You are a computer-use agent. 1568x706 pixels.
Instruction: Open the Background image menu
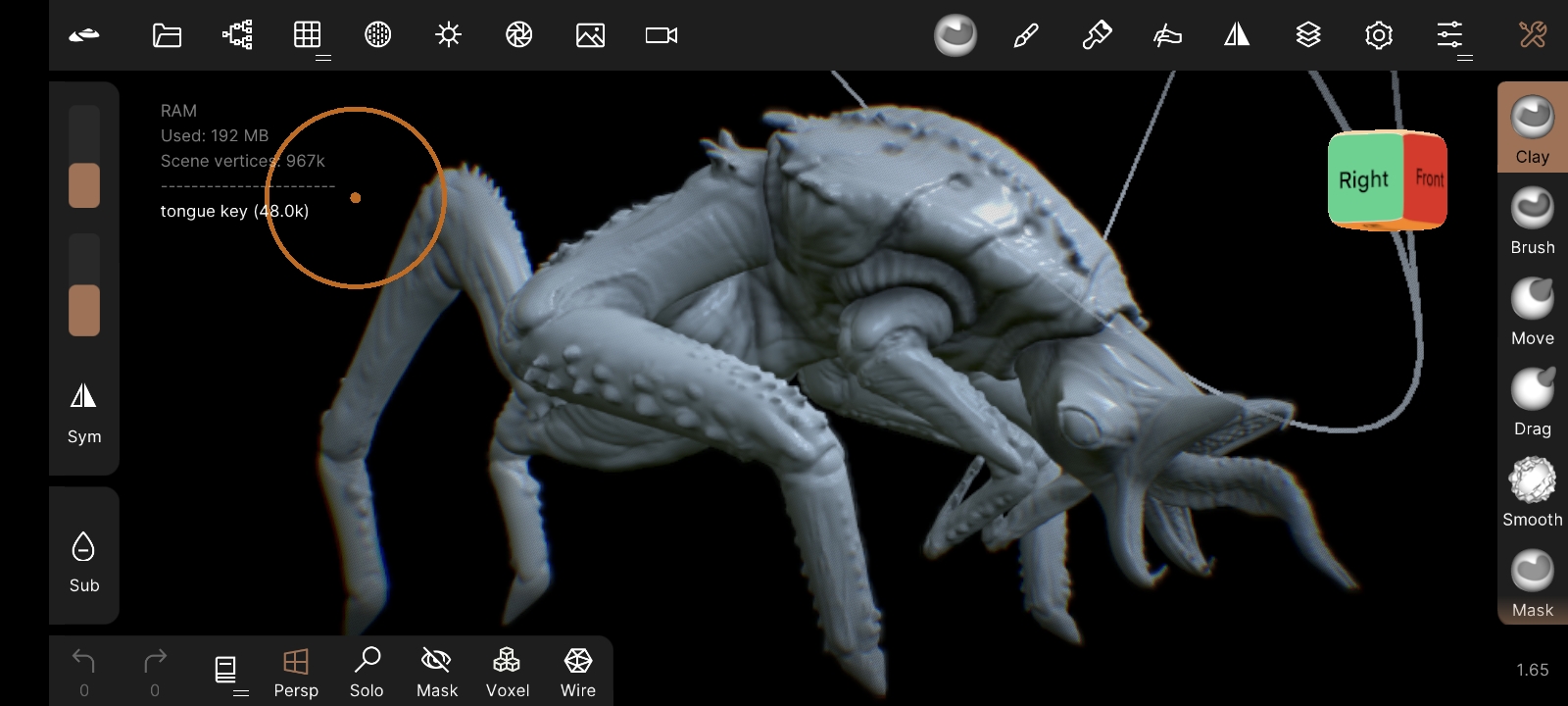pyautogui.click(x=590, y=35)
